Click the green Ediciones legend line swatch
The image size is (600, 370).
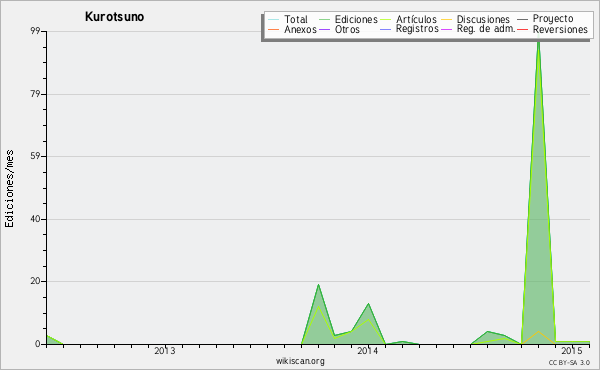point(324,20)
